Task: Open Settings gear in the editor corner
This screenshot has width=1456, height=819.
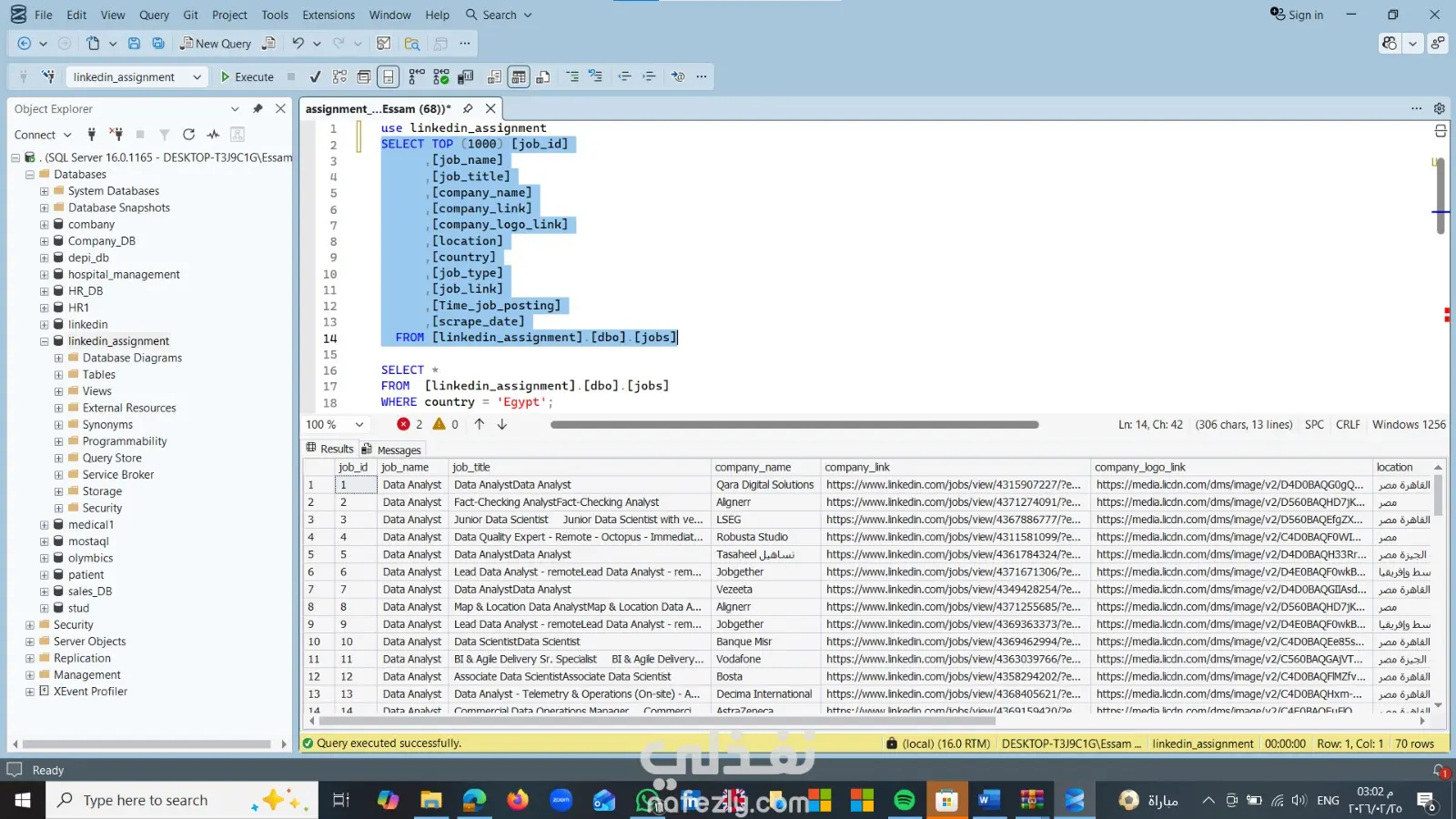Action: (x=1440, y=108)
